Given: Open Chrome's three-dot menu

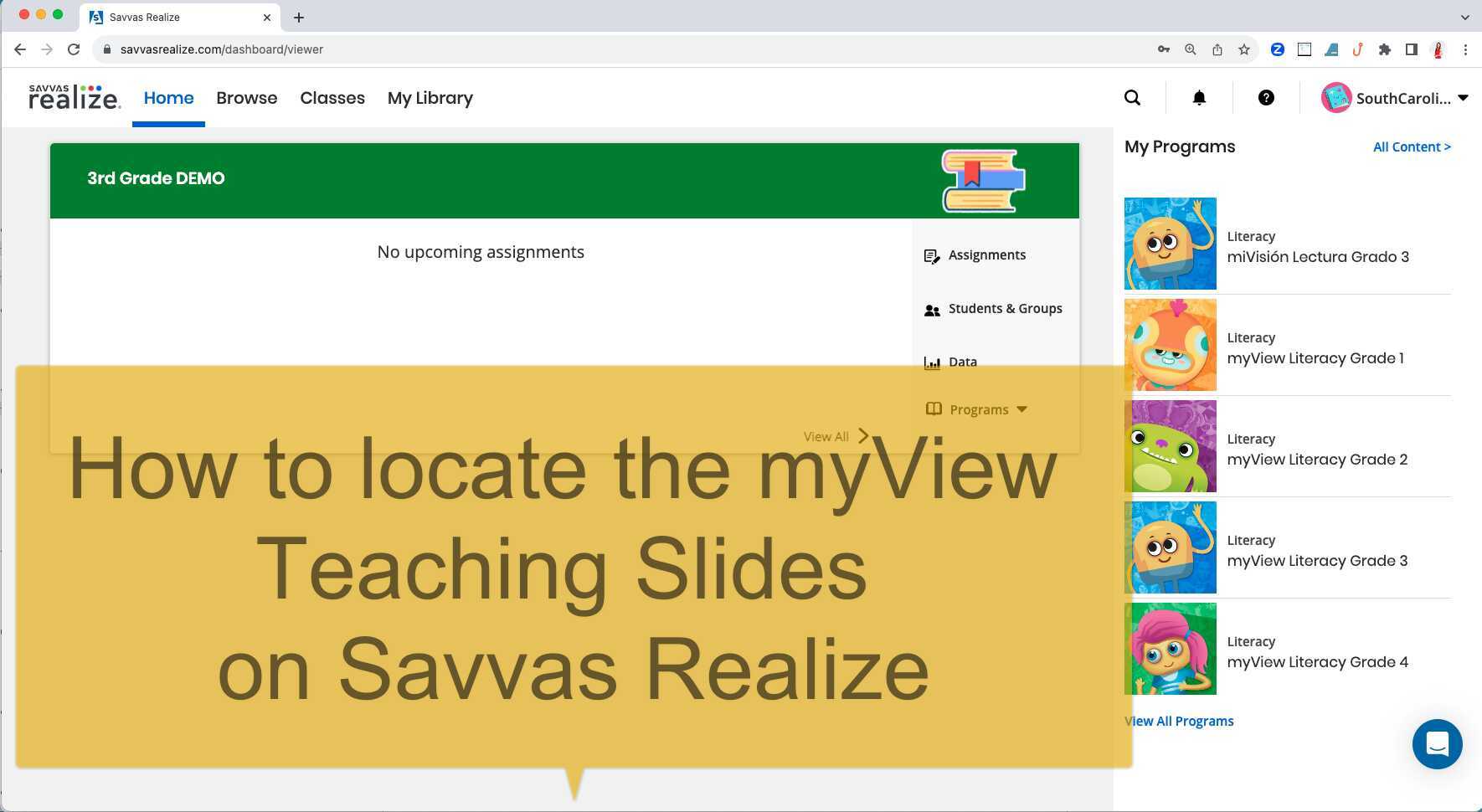Looking at the screenshot, I should pos(1466,49).
